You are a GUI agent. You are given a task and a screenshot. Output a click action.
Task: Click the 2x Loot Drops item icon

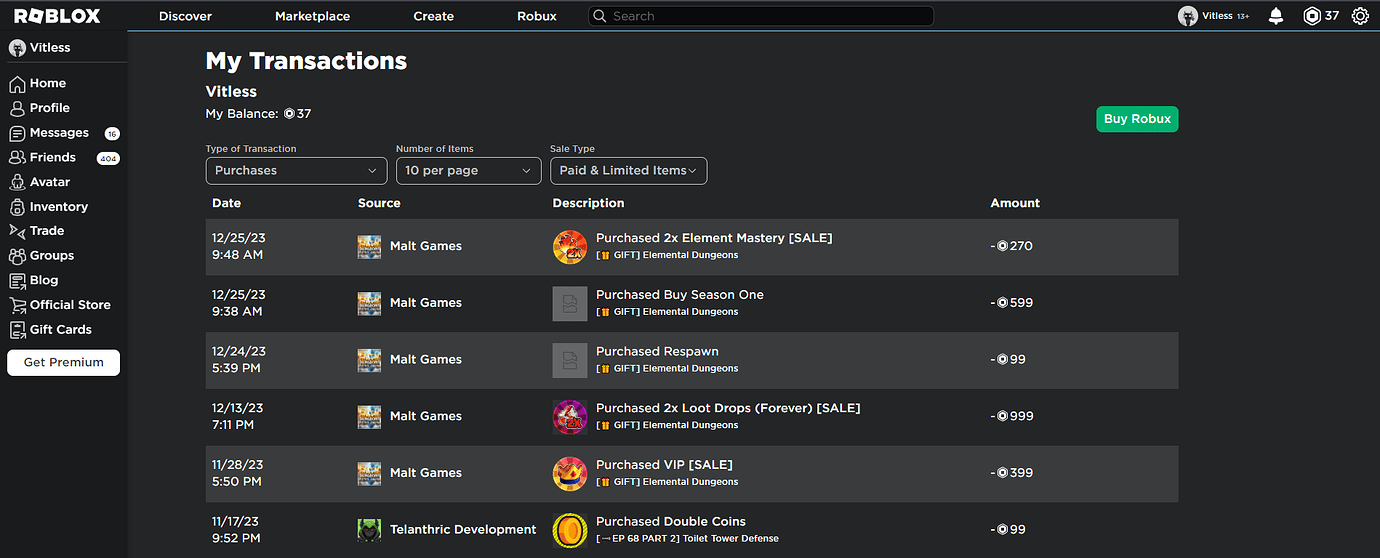tap(570, 417)
